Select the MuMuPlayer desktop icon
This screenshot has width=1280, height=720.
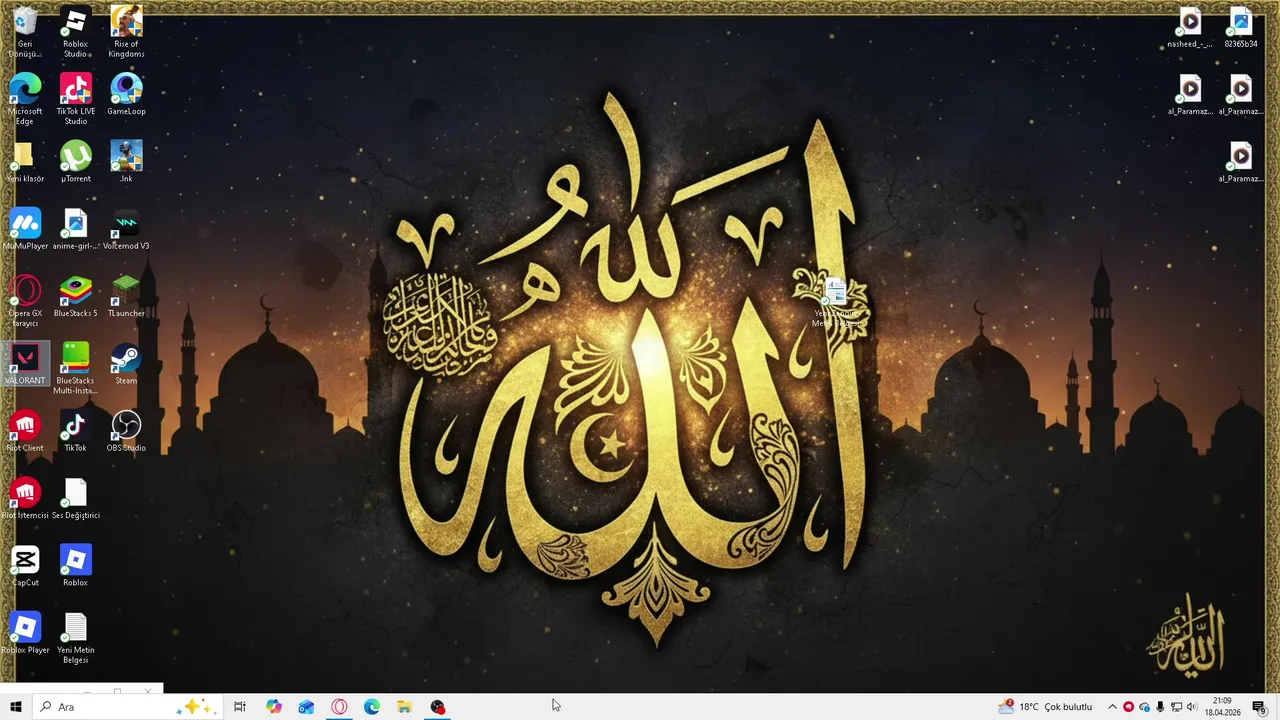[25, 229]
